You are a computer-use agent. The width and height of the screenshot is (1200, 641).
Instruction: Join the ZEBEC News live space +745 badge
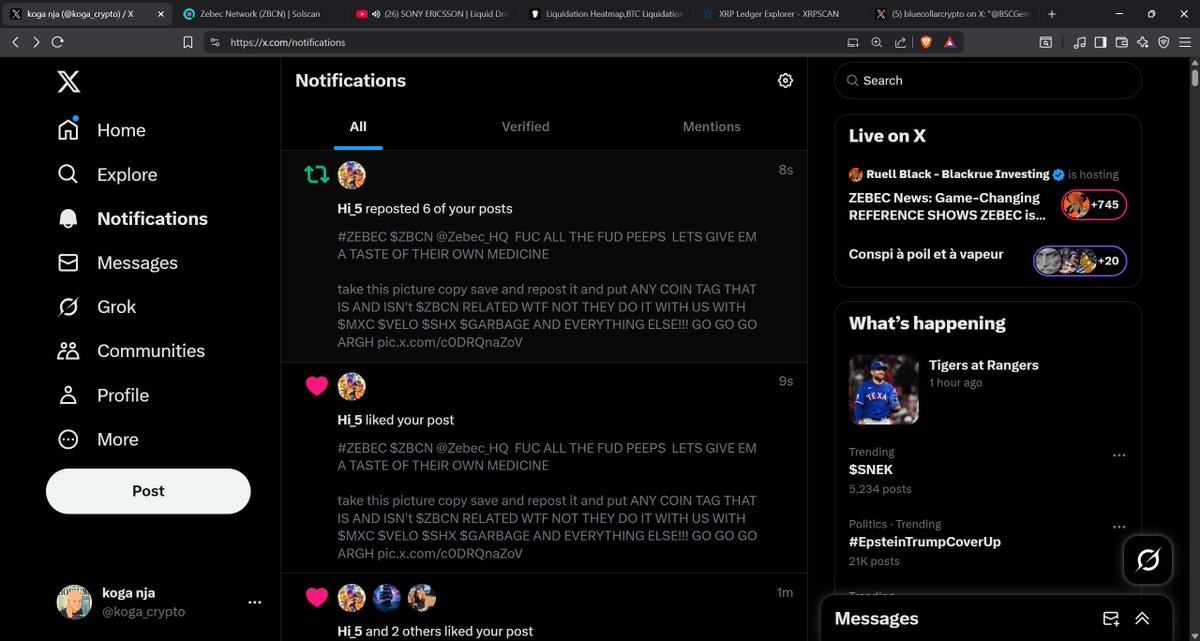coord(1094,205)
